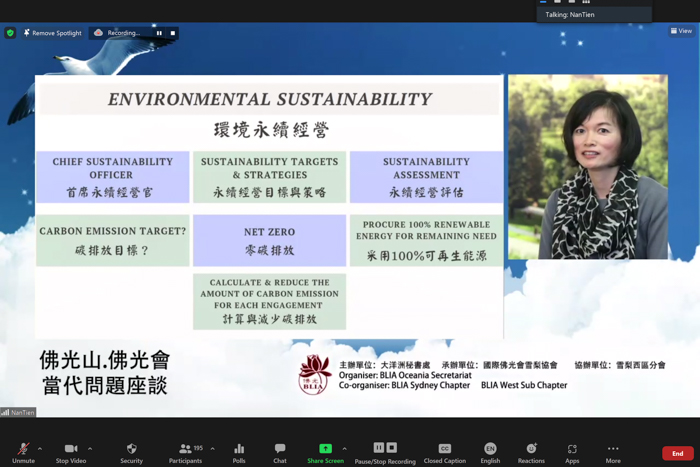This screenshot has width=700, height=467.
Task: Open Reactions menu
Action: [531, 453]
